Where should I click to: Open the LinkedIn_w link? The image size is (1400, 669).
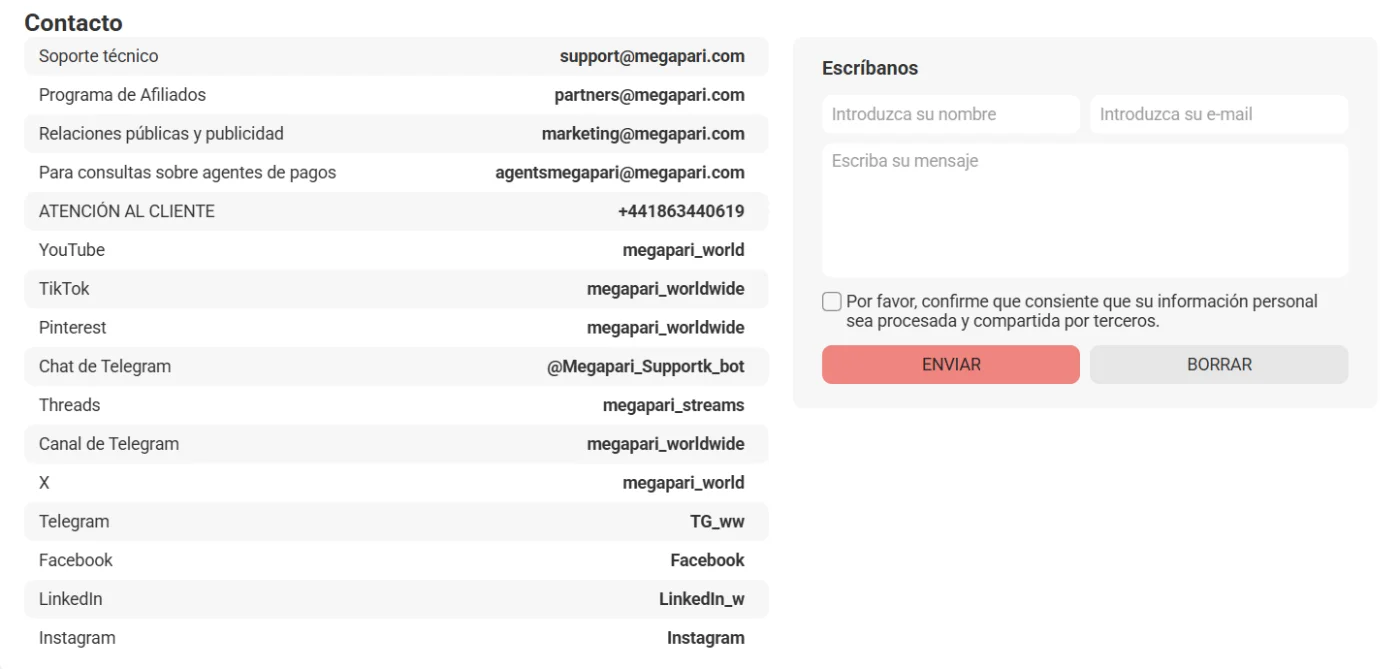(x=702, y=599)
